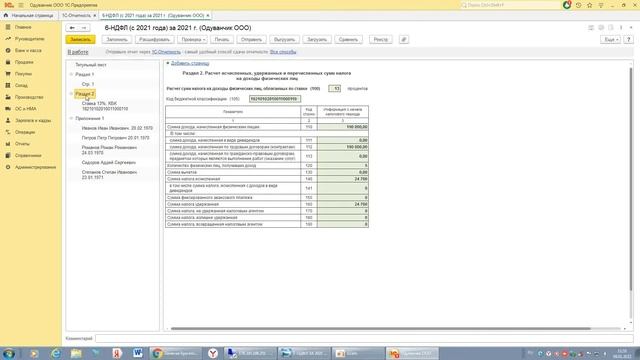Click the Отправить button

(x=251, y=40)
